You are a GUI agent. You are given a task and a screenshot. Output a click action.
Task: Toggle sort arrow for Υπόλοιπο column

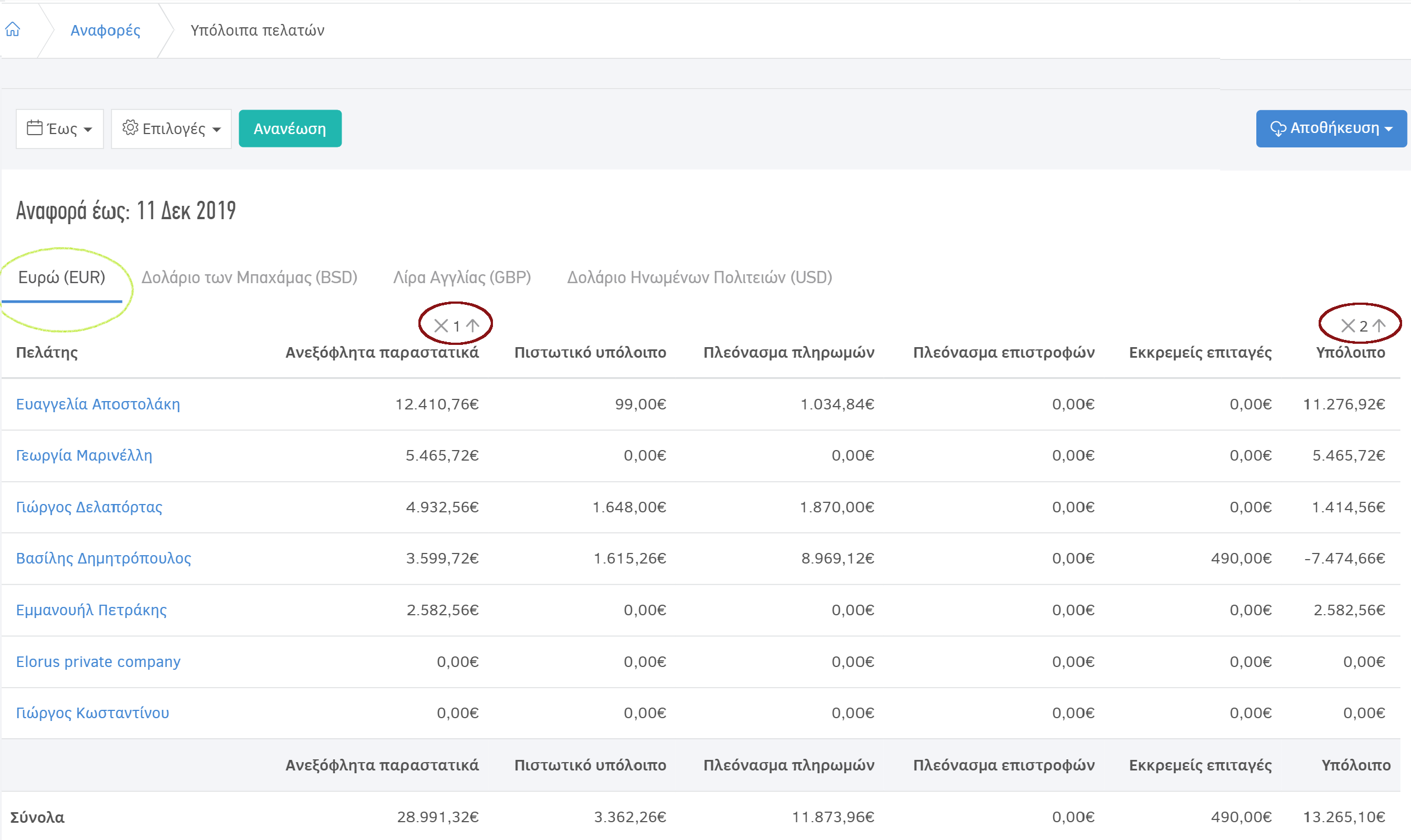pyautogui.click(x=1379, y=326)
